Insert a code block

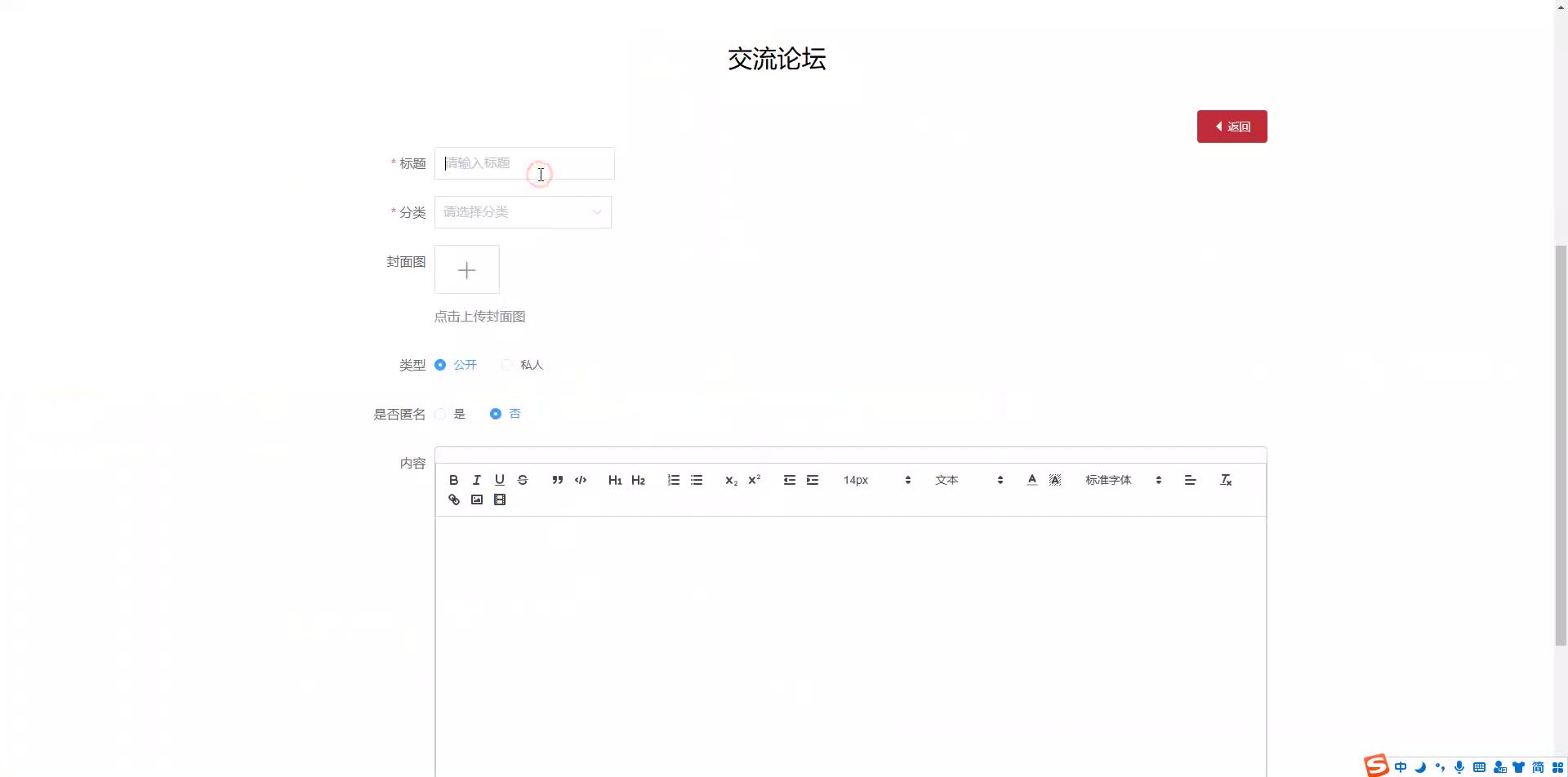tap(580, 480)
